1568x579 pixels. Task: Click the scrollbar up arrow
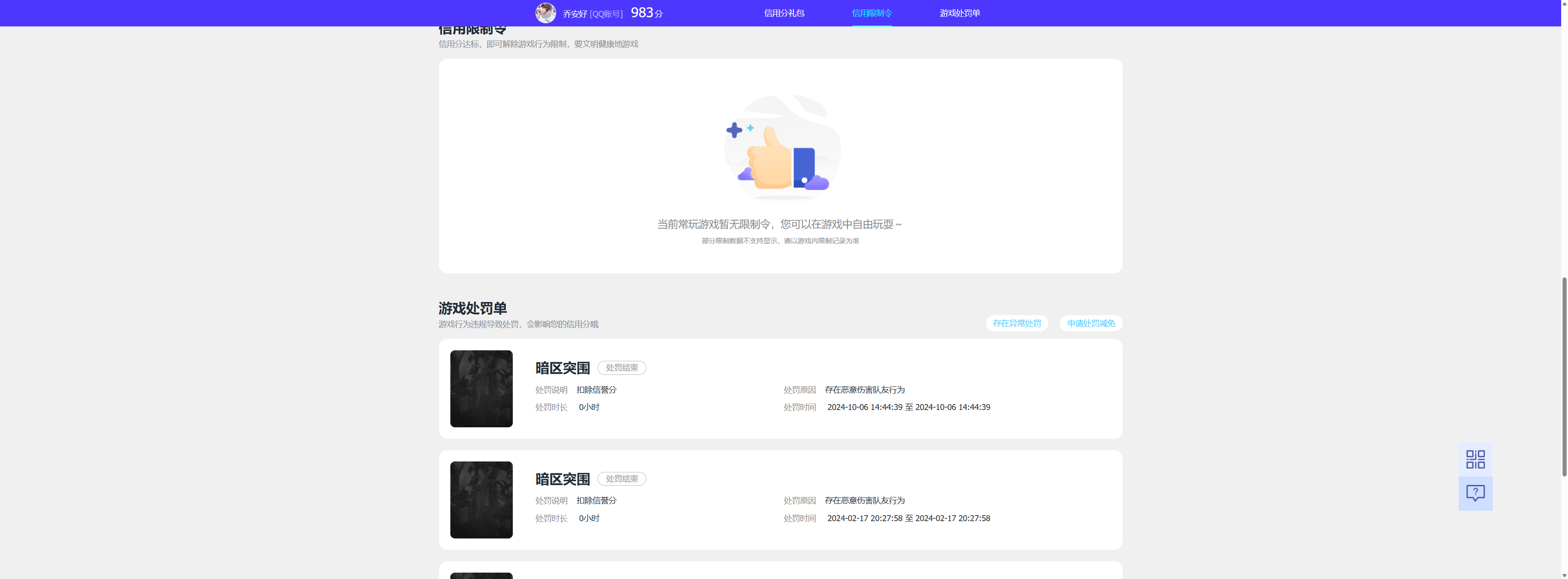tap(1564, 3)
